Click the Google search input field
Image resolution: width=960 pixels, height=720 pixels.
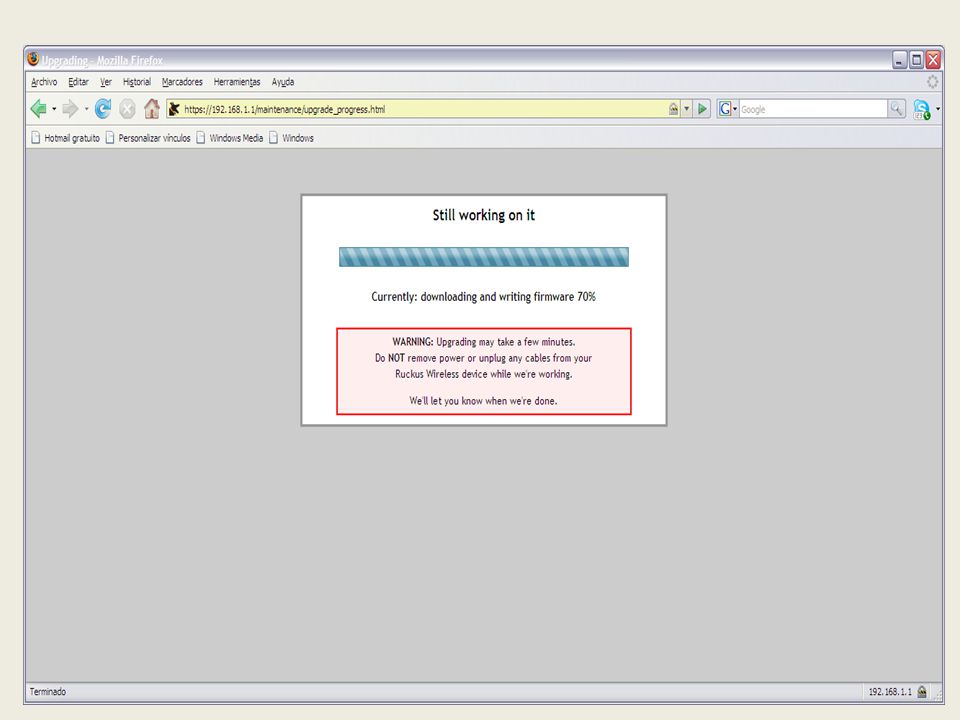point(813,109)
